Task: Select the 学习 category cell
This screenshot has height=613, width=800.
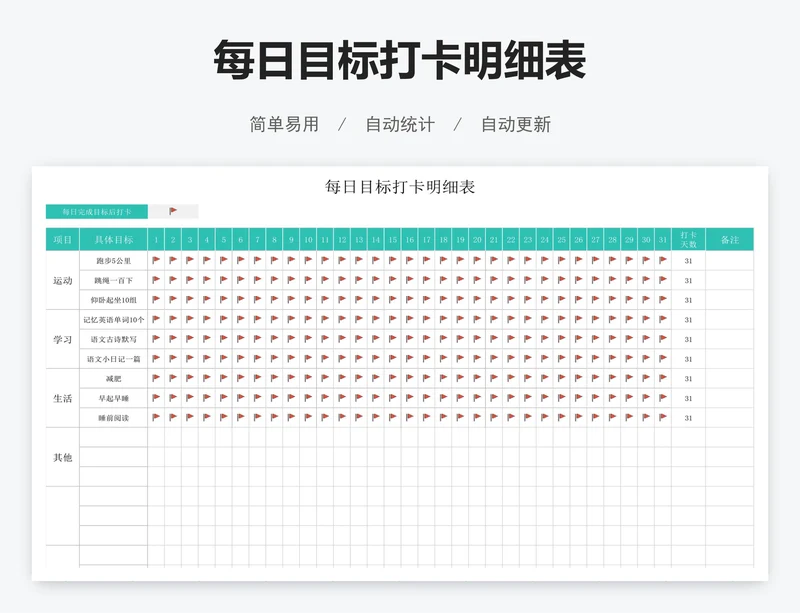Action: (x=63, y=339)
